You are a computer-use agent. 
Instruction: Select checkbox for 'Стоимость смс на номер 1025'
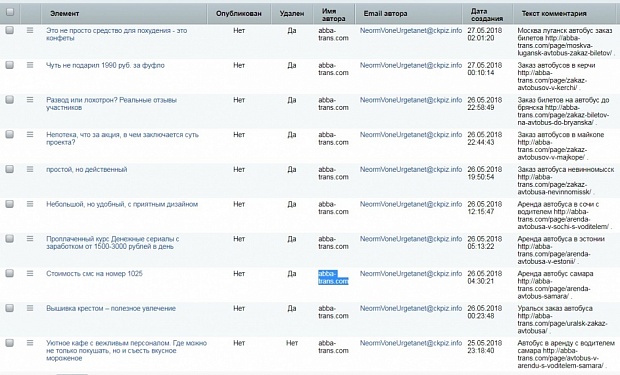pyautogui.click(x=9, y=273)
